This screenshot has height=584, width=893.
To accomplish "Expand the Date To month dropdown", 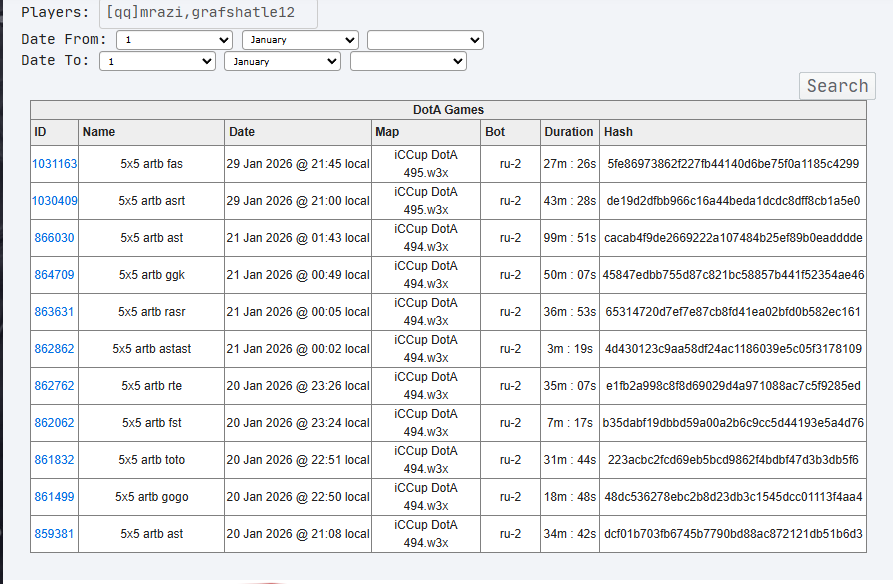I will pos(282,61).
